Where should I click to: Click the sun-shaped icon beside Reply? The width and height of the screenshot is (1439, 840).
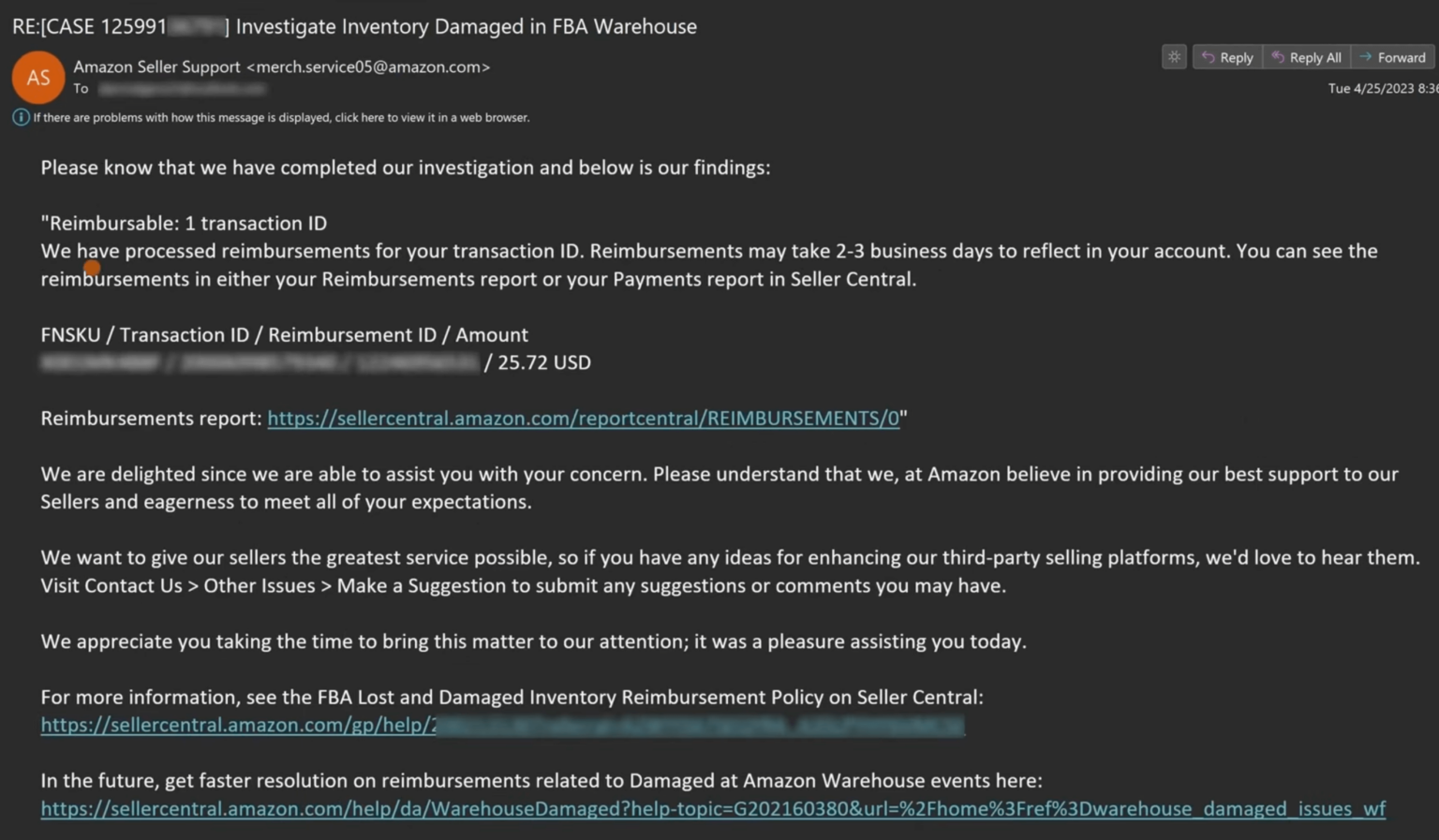coord(1174,56)
